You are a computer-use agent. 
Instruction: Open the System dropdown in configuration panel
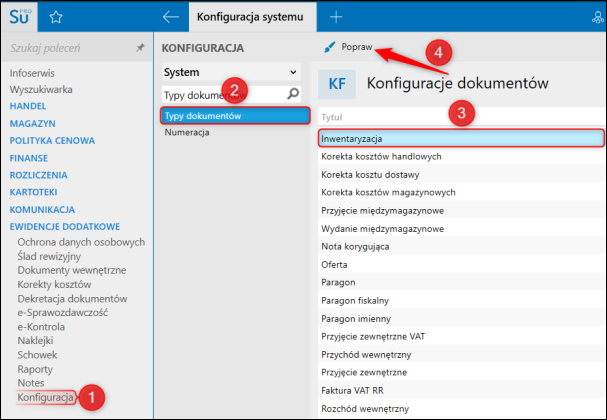(x=231, y=72)
